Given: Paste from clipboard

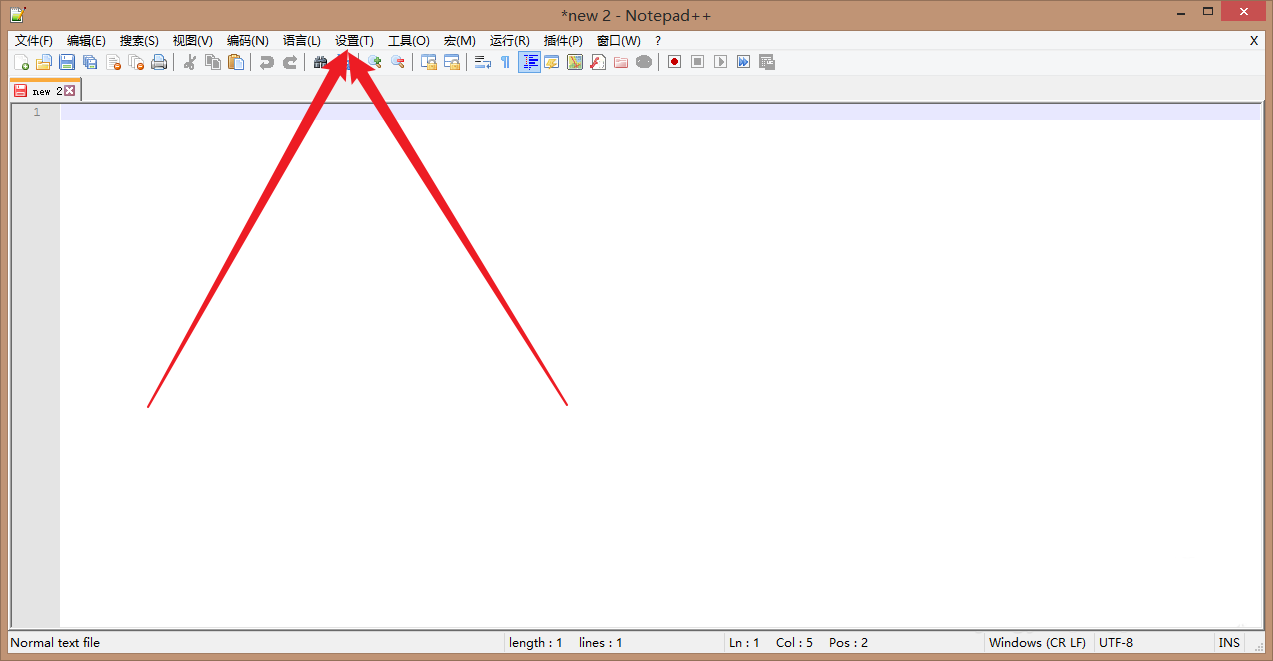Looking at the screenshot, I should point(235,62).
